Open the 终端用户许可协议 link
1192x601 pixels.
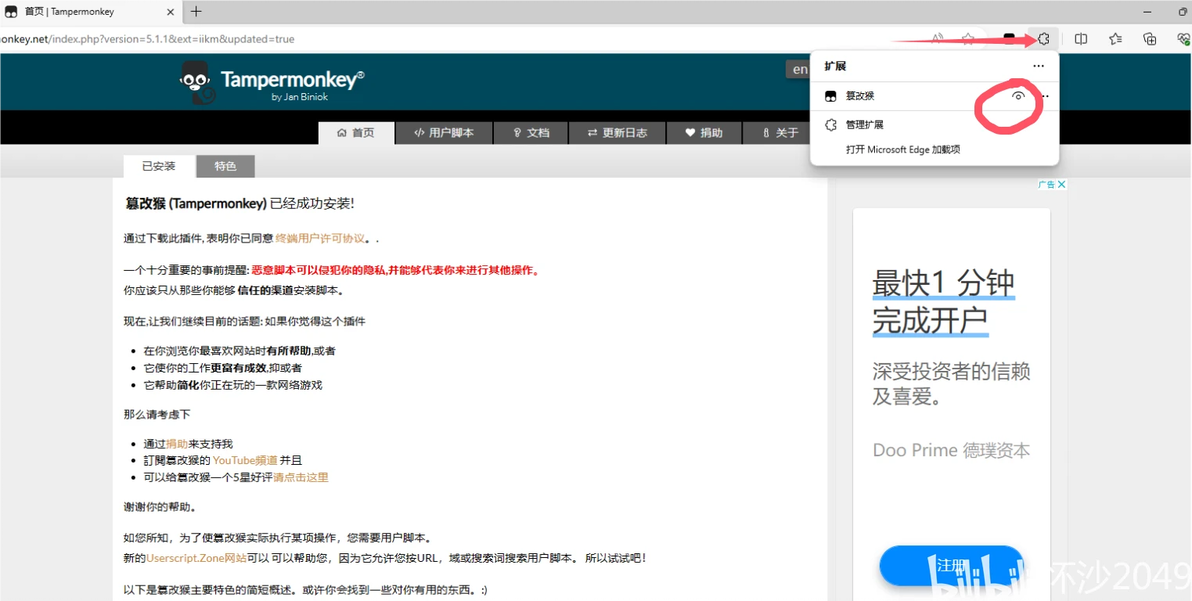pos(320,238)
